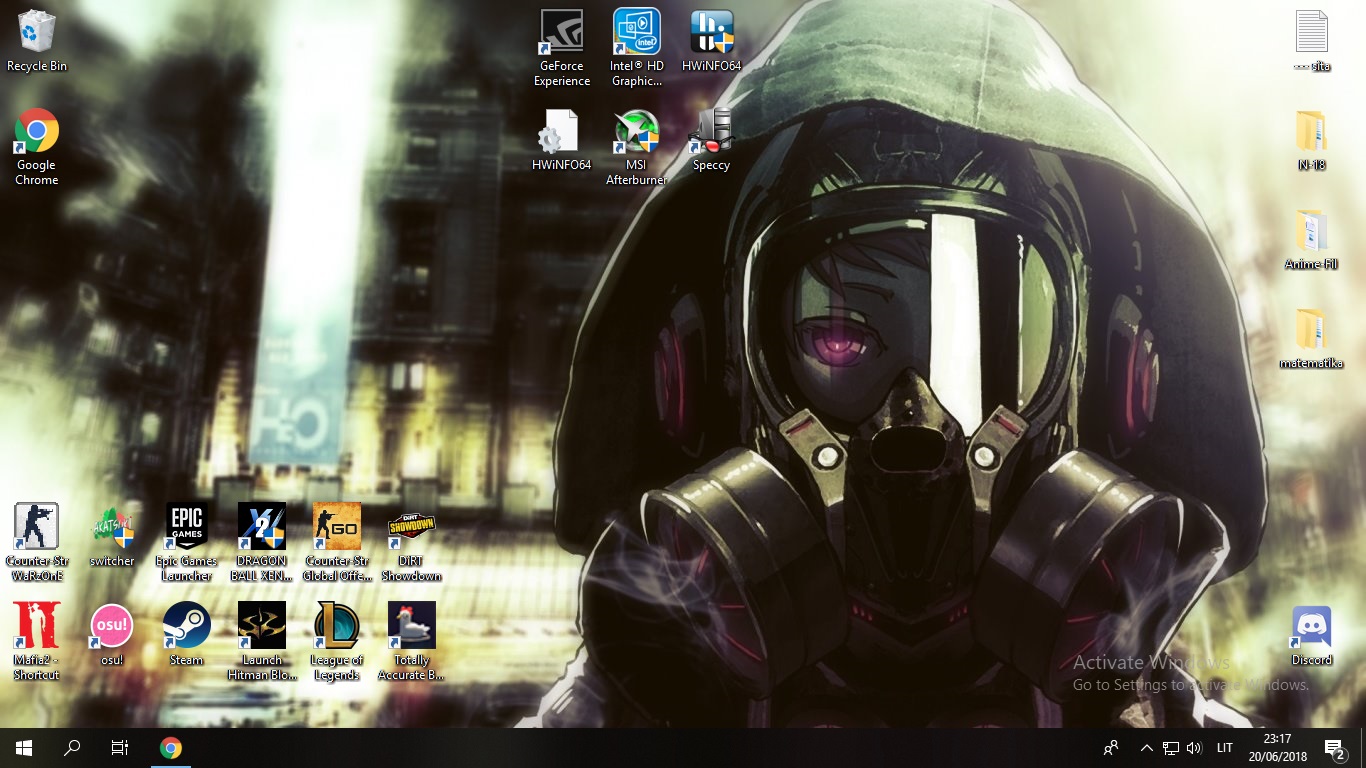Select the DiRT Showdown shortcut
The image size is (1366, 768).
(412, 541)
